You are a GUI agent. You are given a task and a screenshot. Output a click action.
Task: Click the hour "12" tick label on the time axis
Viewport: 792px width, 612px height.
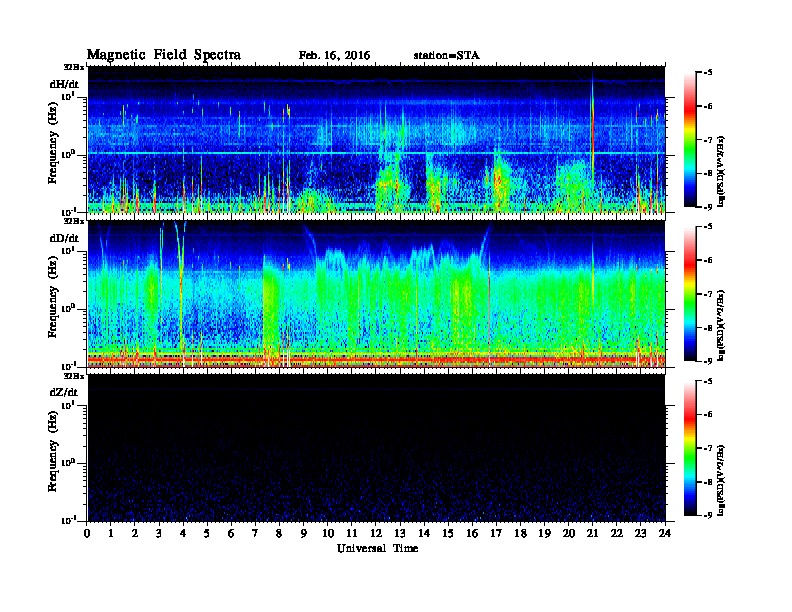(376, 533)
